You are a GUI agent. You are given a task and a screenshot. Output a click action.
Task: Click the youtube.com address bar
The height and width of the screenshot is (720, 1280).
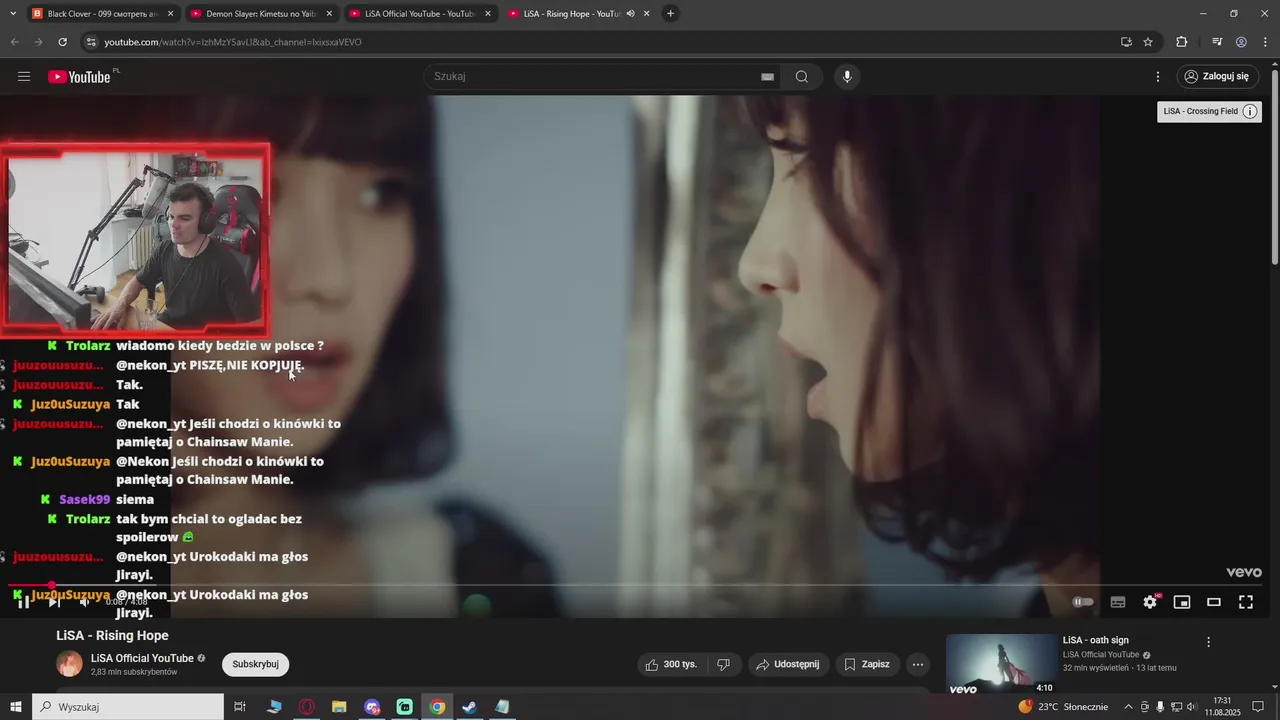click(x=600, y=42)
